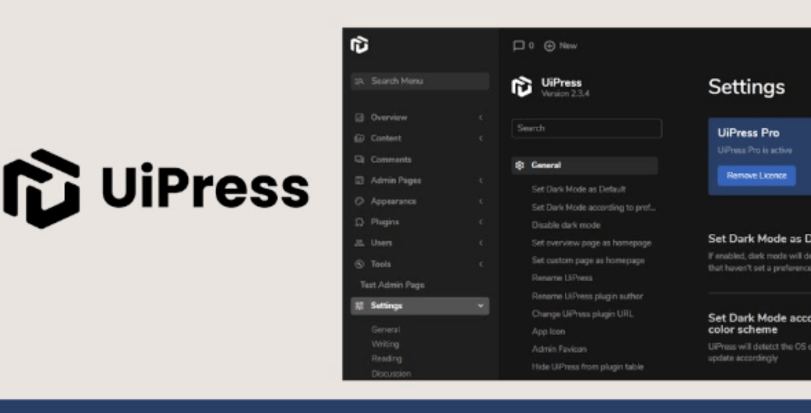Open Comments in the sidebar menu
This screenshot has height=413, width=811.
click(390, 159)
